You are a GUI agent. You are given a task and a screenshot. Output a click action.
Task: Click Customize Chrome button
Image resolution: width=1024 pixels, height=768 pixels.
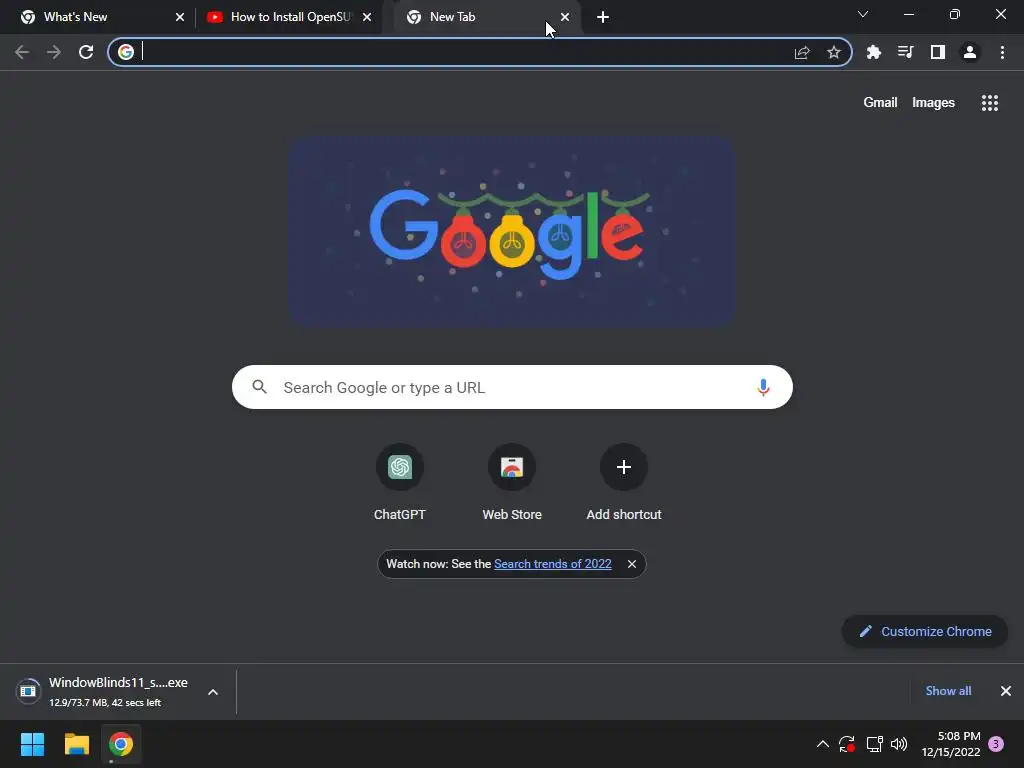pyautogui.click(x=925, y=632)
